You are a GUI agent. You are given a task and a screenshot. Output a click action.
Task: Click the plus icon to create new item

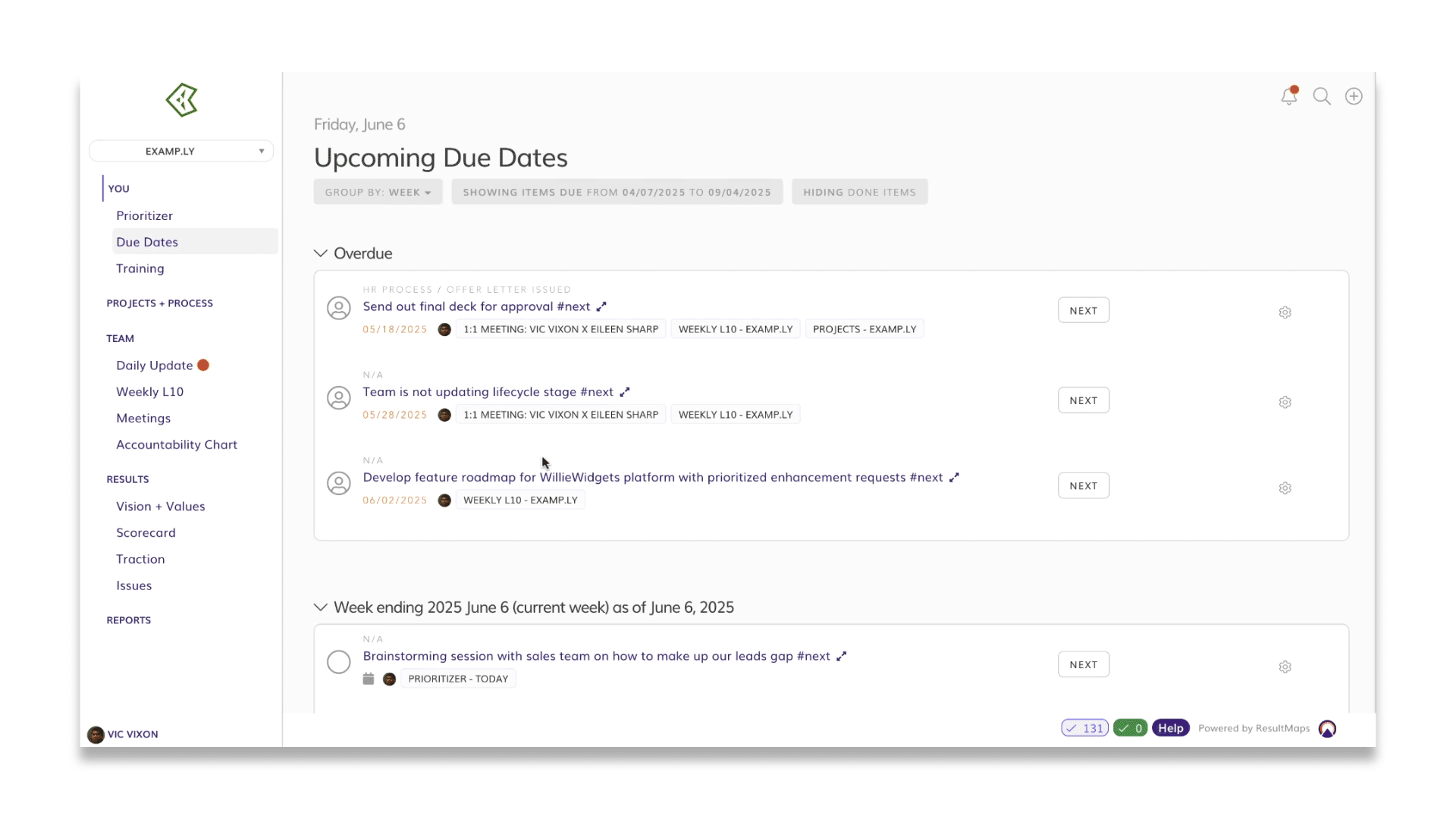[x=1354, y=96]
